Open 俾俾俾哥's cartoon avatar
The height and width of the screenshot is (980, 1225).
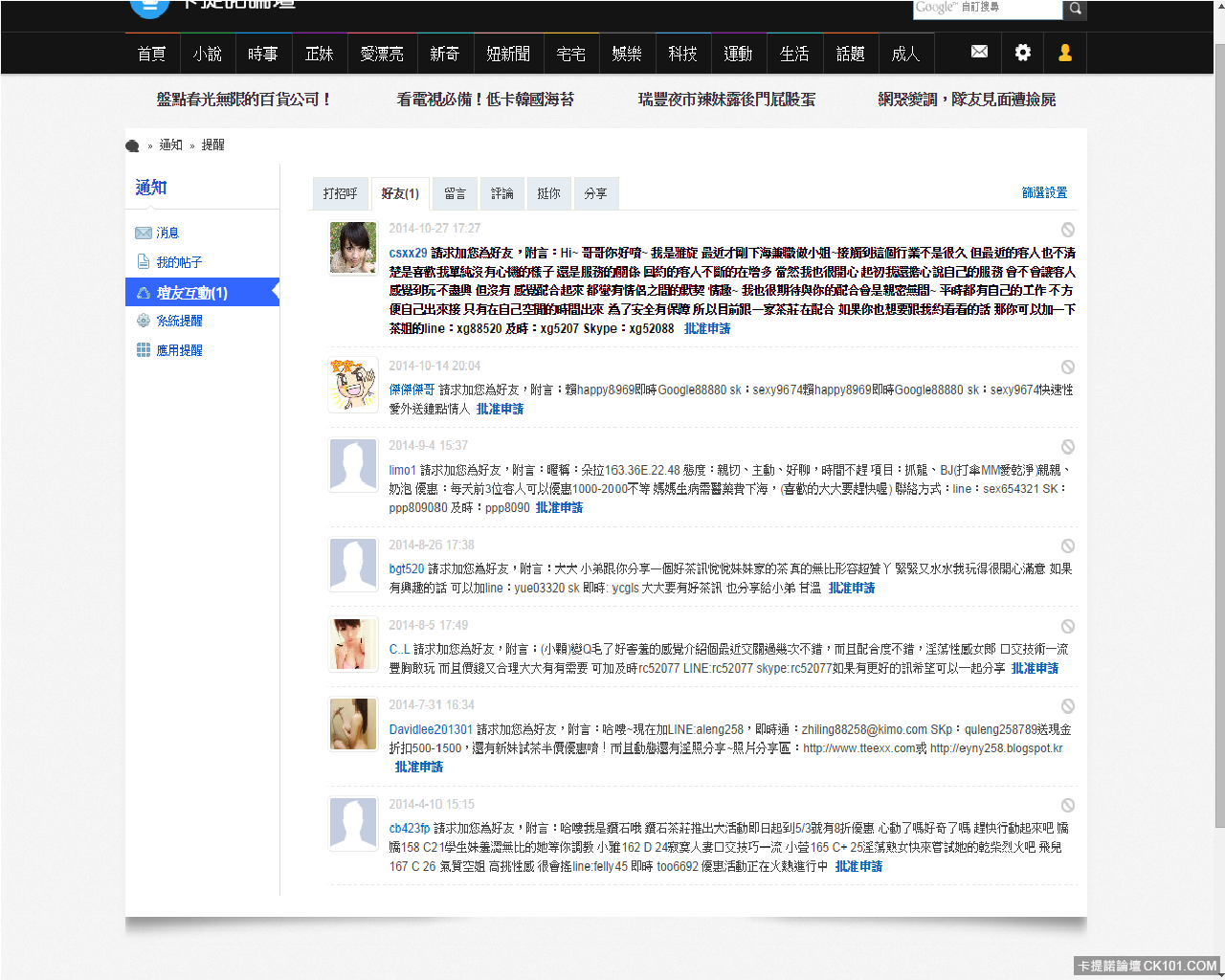tap(353, 386)
